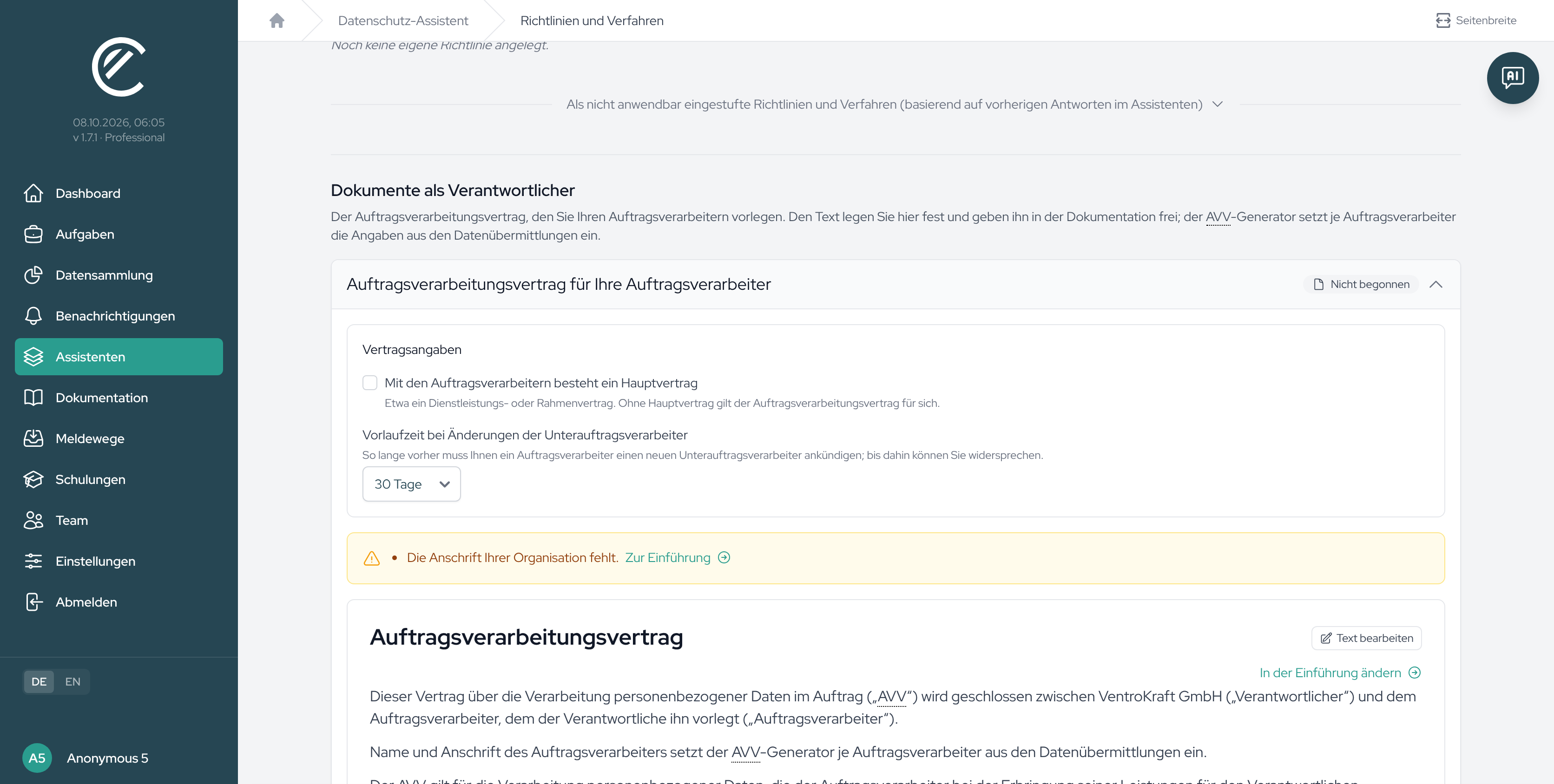Click the Dokumentation book icon

click(x=33, y=398)
